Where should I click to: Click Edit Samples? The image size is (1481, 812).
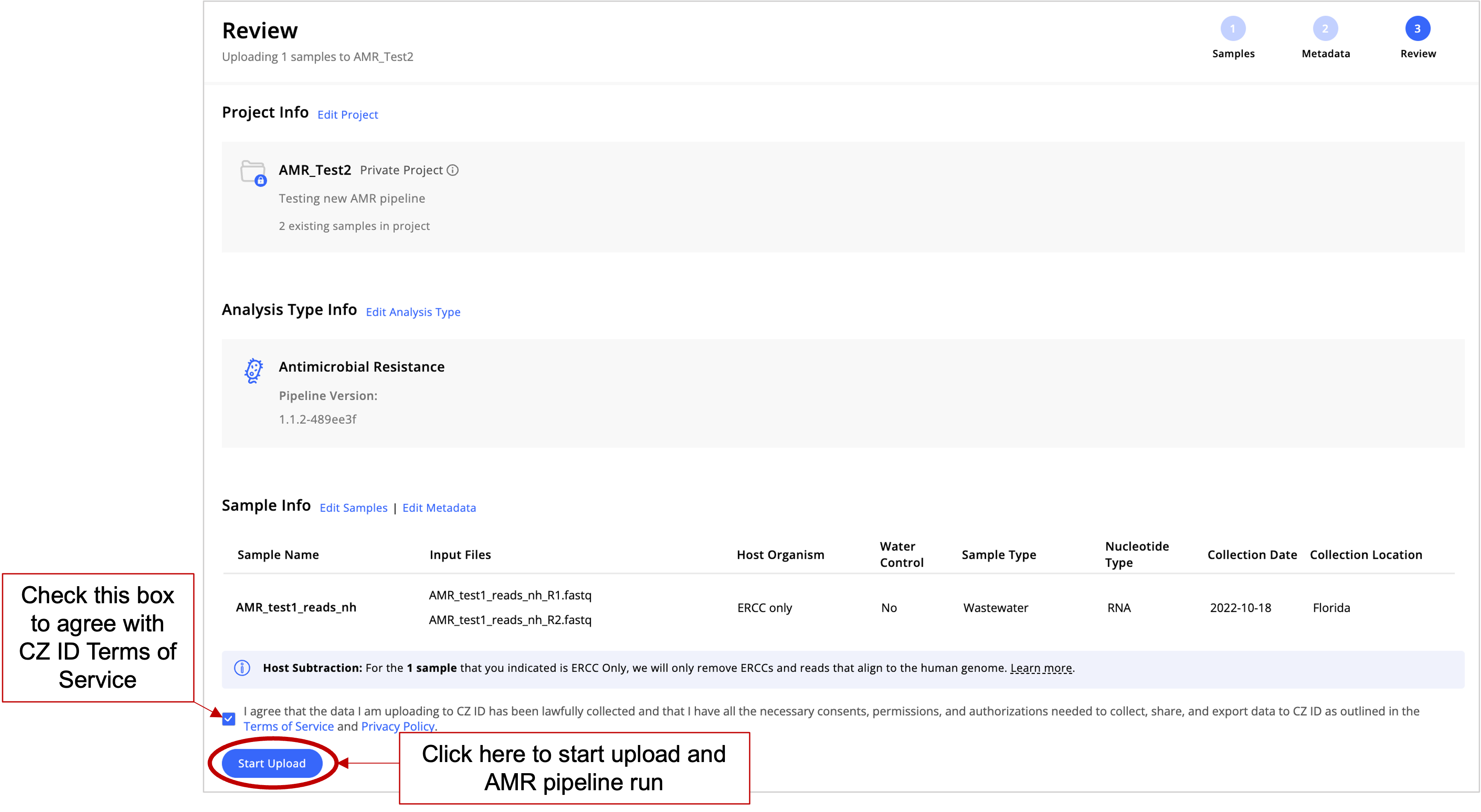click(353, 508)
